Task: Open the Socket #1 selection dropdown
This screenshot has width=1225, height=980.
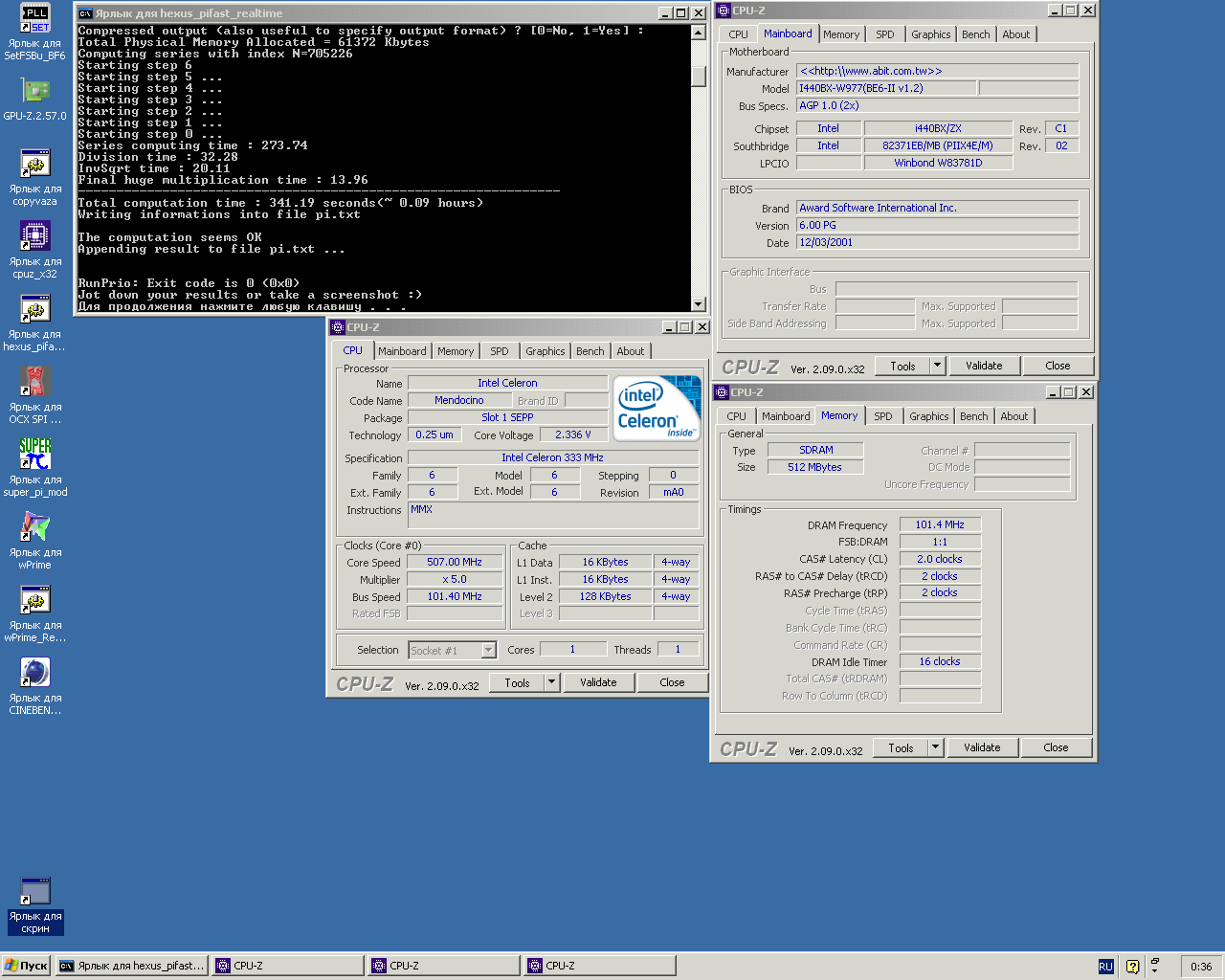Action: (x=488, y=651)
